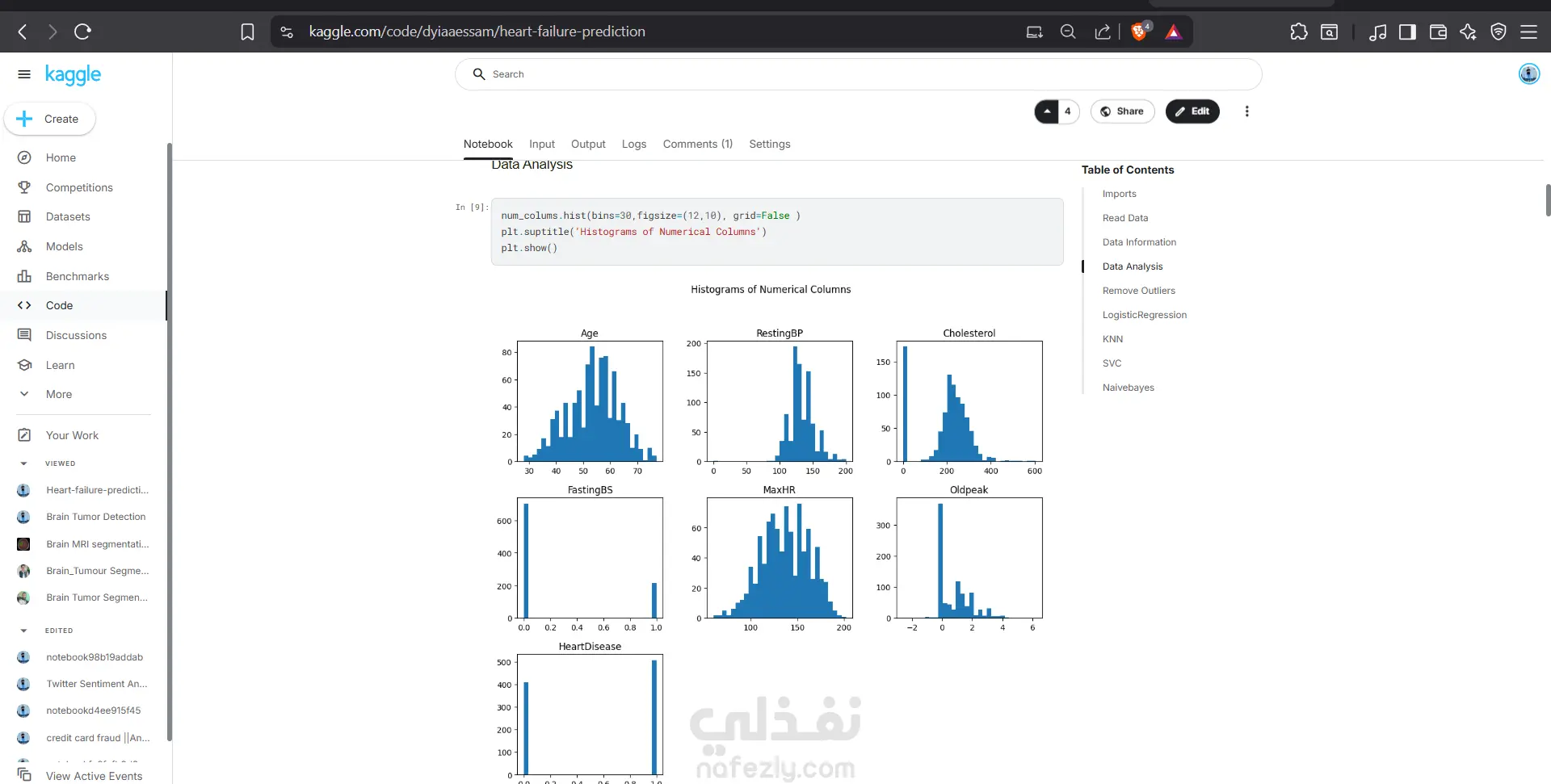The image size is (1551, 784).
Task: Open the notebook three-dot options menu
Action: click(1246, 111)
